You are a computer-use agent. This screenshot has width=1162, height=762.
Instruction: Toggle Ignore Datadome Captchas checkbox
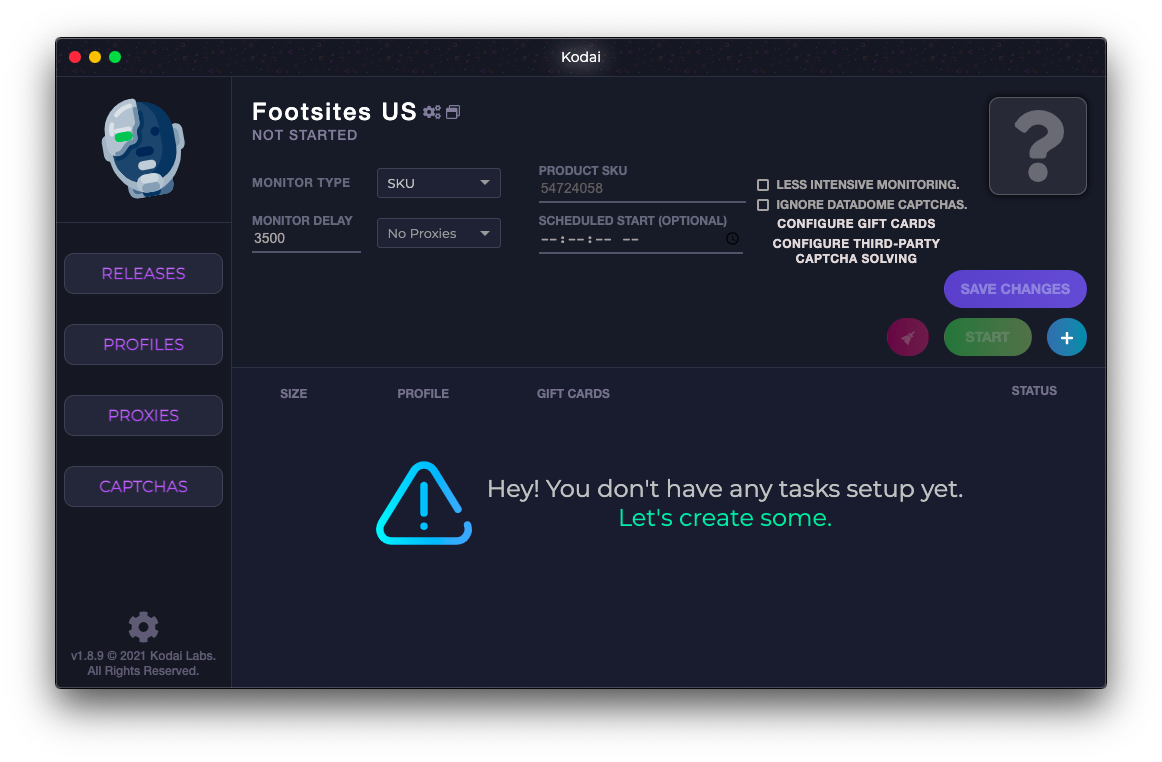coord(763,205)
